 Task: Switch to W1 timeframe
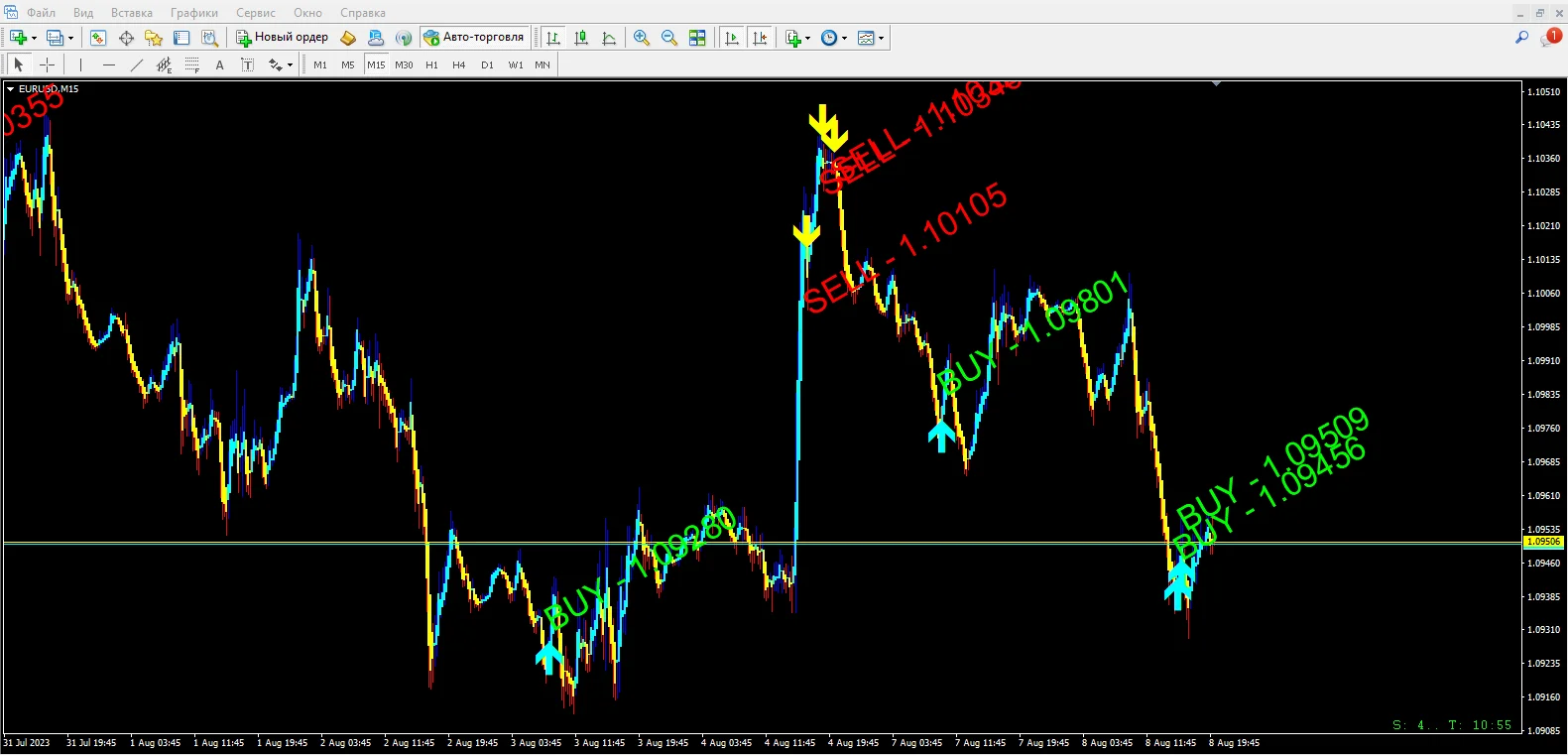516,64
